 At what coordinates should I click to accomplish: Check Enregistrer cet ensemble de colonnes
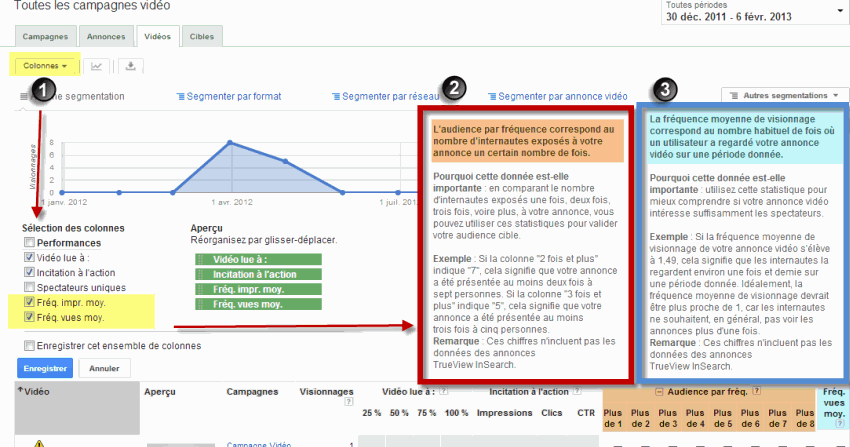29,346
